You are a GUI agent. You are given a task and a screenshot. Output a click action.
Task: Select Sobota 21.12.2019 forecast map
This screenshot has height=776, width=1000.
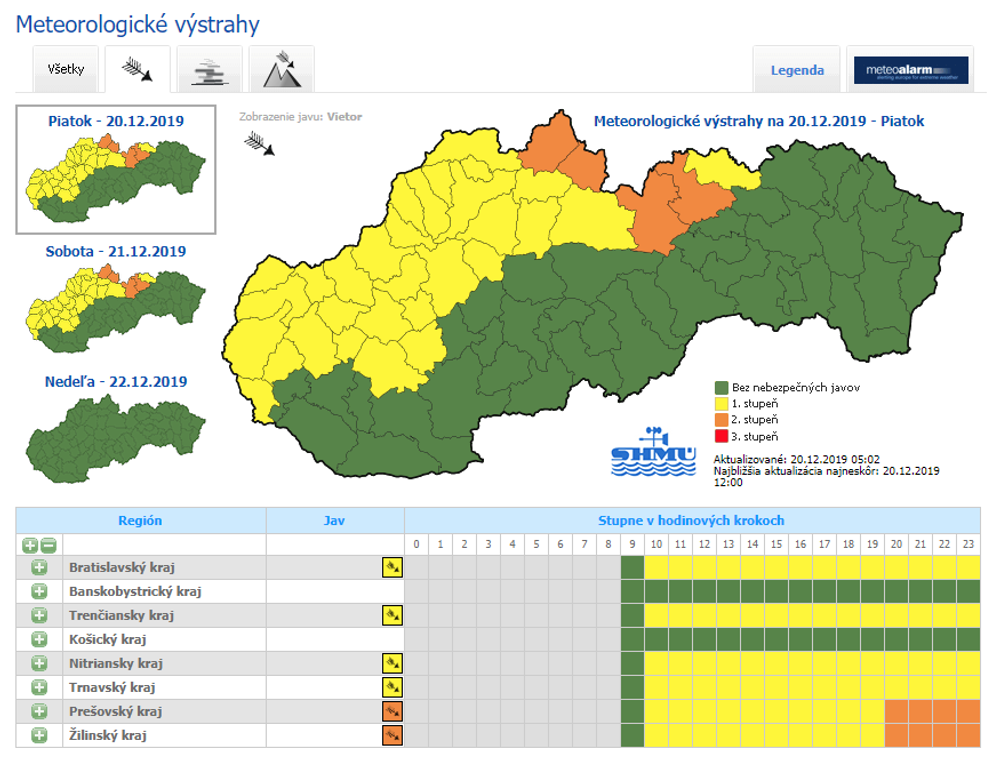point(116,295)
